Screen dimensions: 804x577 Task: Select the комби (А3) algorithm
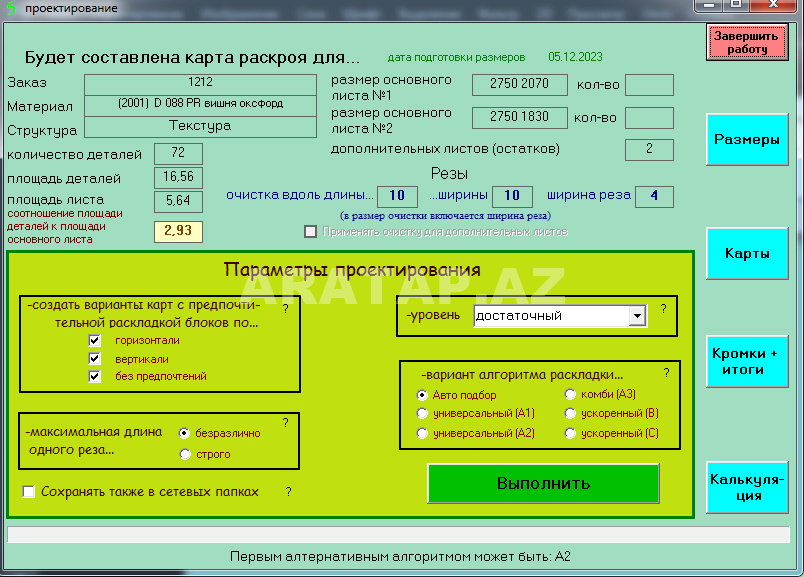[x=570, y=395]
